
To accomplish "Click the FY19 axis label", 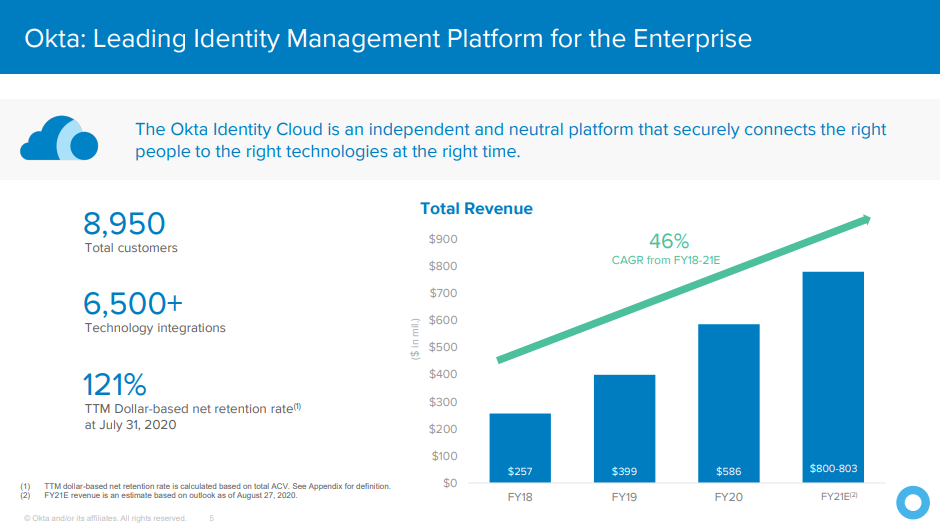I will pos(624,497).
